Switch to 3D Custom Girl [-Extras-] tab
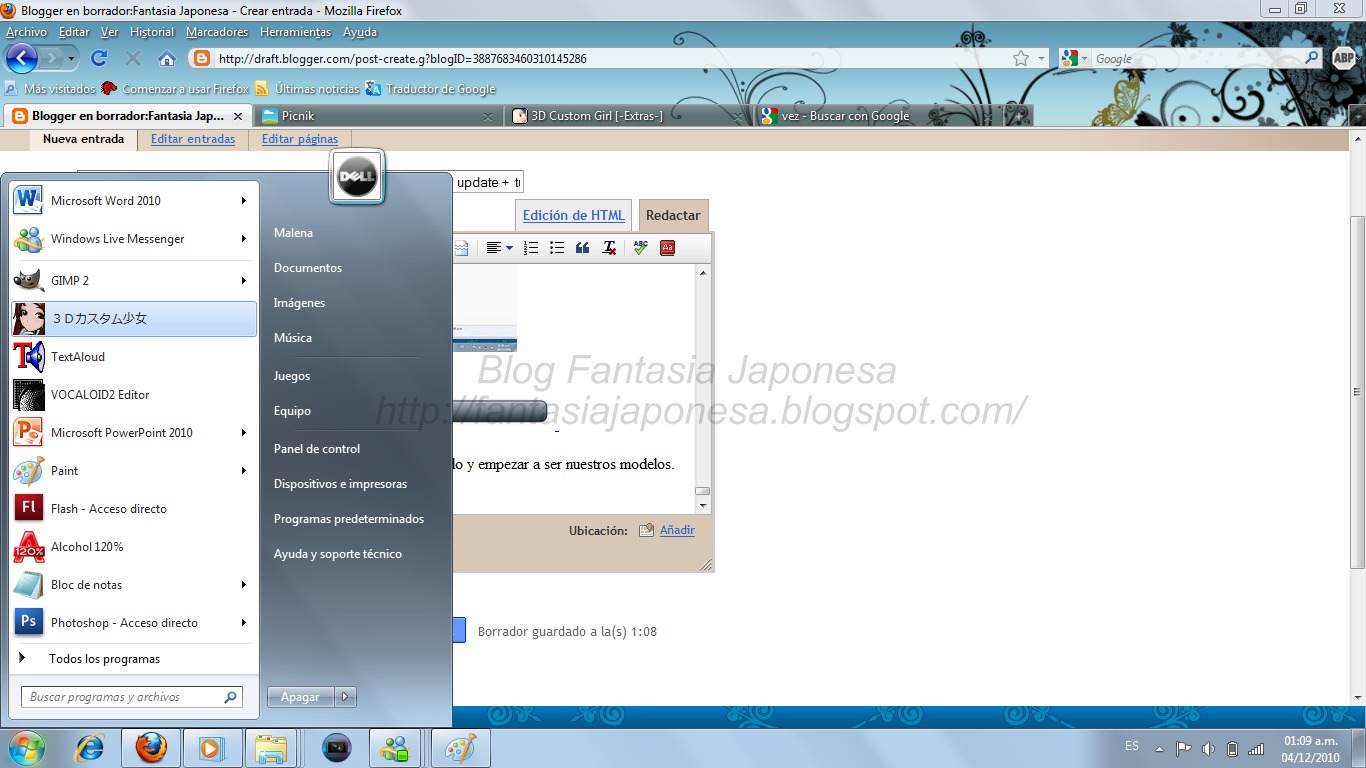 (628, 116)
